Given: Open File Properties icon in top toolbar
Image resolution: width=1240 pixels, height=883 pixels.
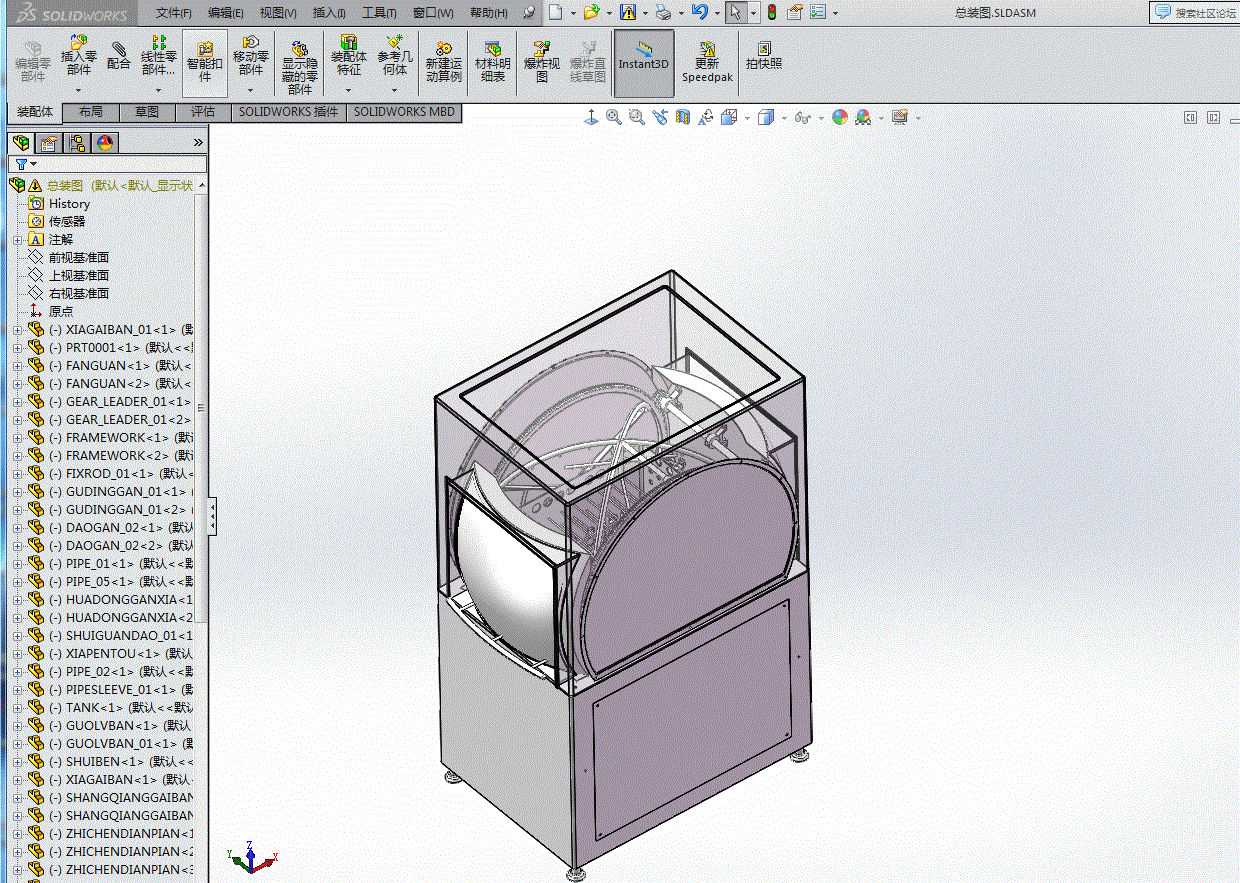Looking at the screenshot, I should pyautogui.click(x=795, y=12).
